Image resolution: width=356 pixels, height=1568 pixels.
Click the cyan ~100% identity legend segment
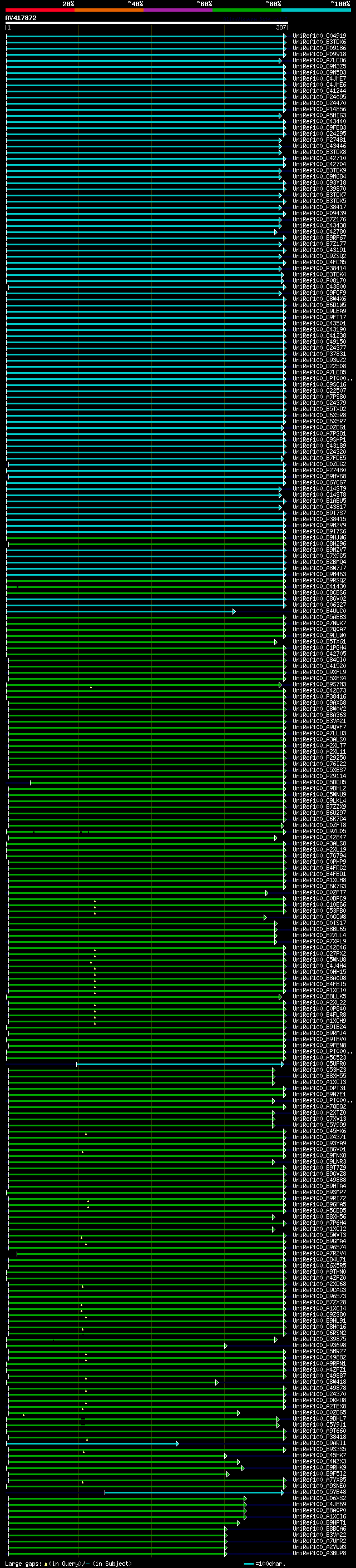coord(316,11)
